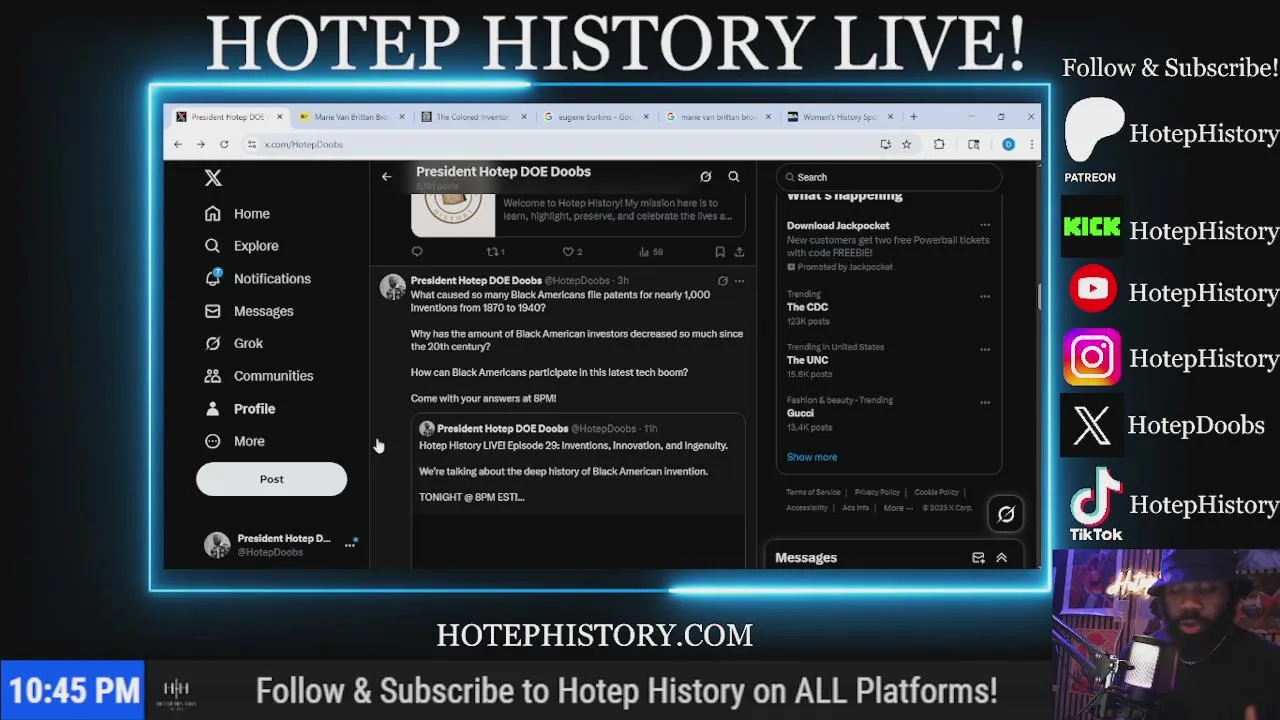Go to Home in X sidebar

(238, 213)
